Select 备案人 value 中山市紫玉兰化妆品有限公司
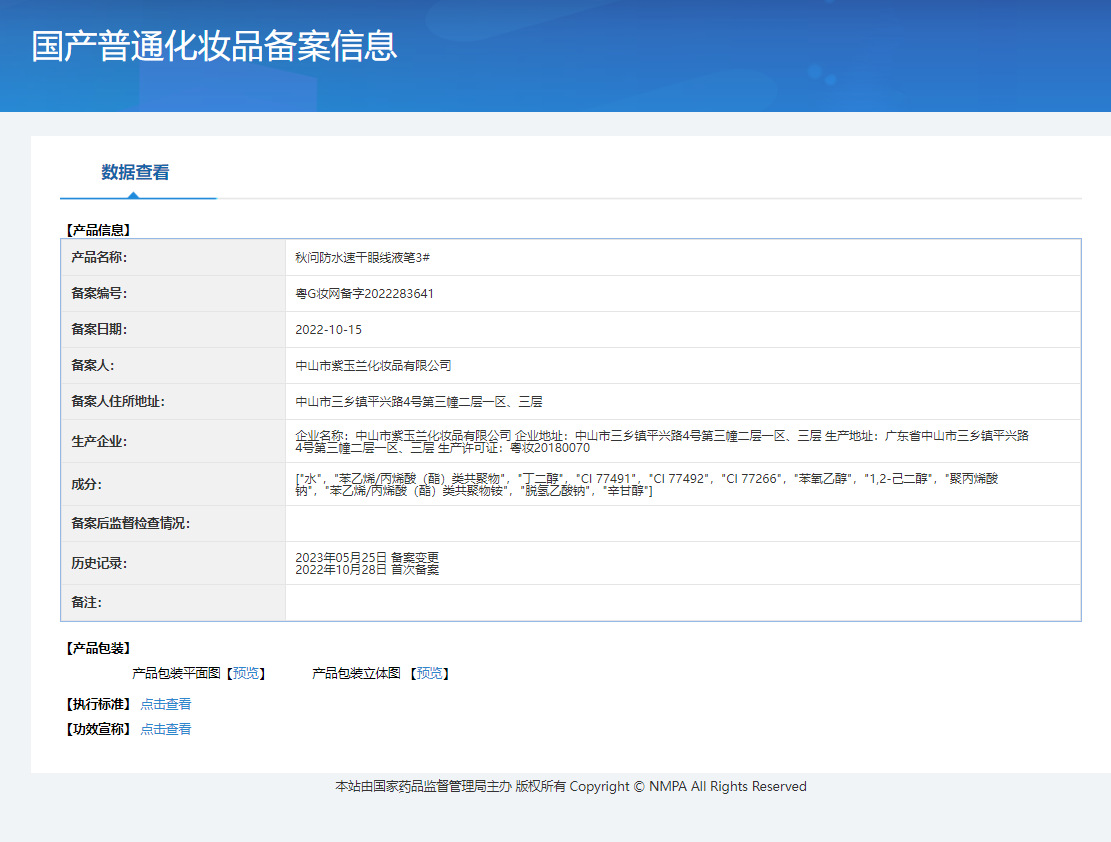Image resolution: width=1111 pixels, height=842 pixels. 373,366
